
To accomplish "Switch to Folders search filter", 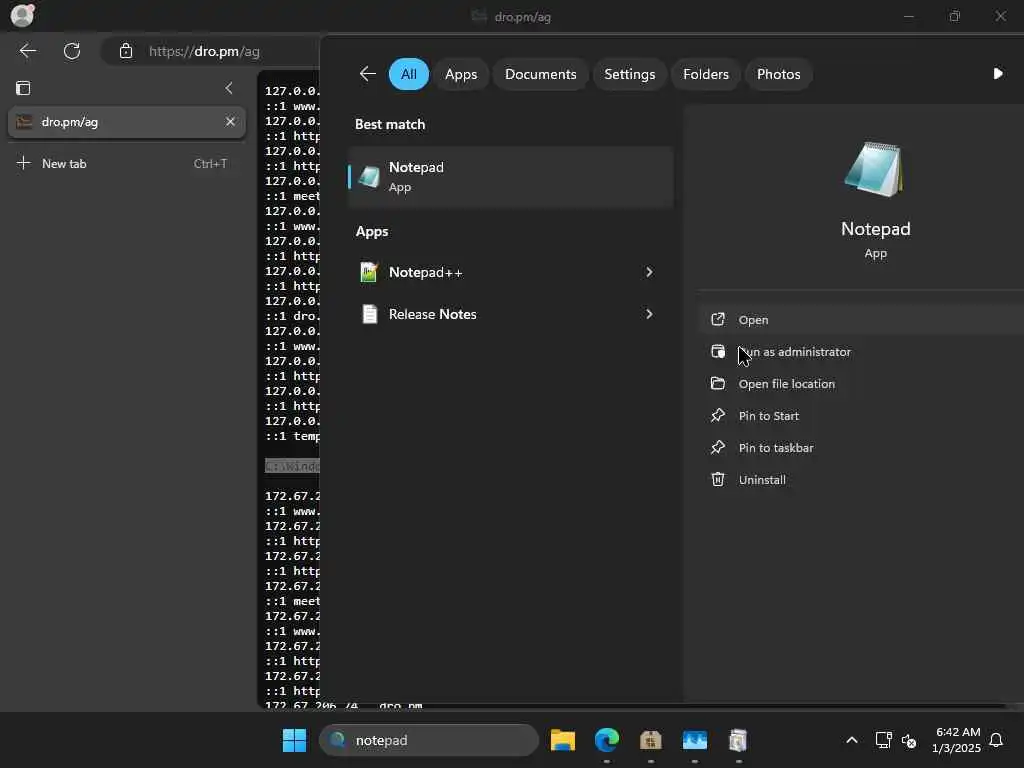I will point(706,74).
